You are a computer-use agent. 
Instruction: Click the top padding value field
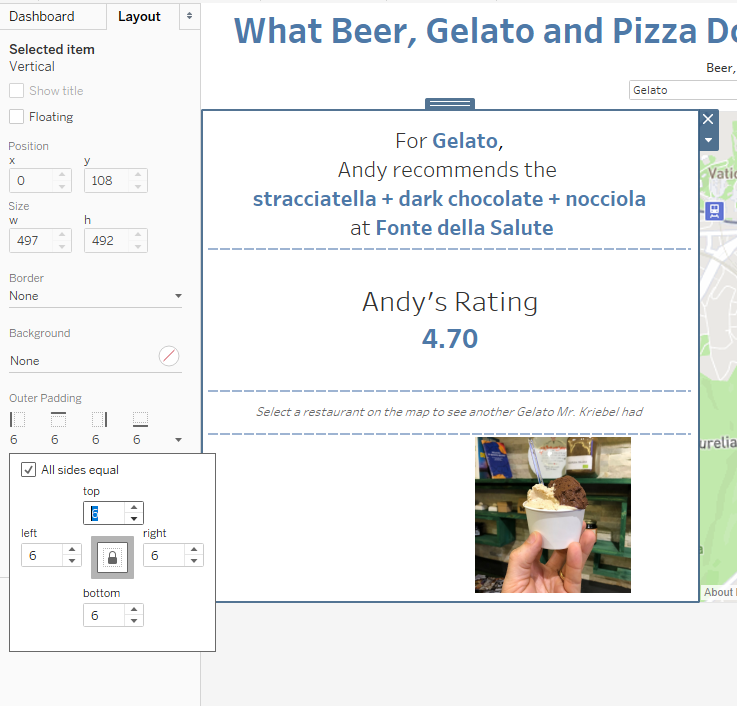click(x=103, y=513)
